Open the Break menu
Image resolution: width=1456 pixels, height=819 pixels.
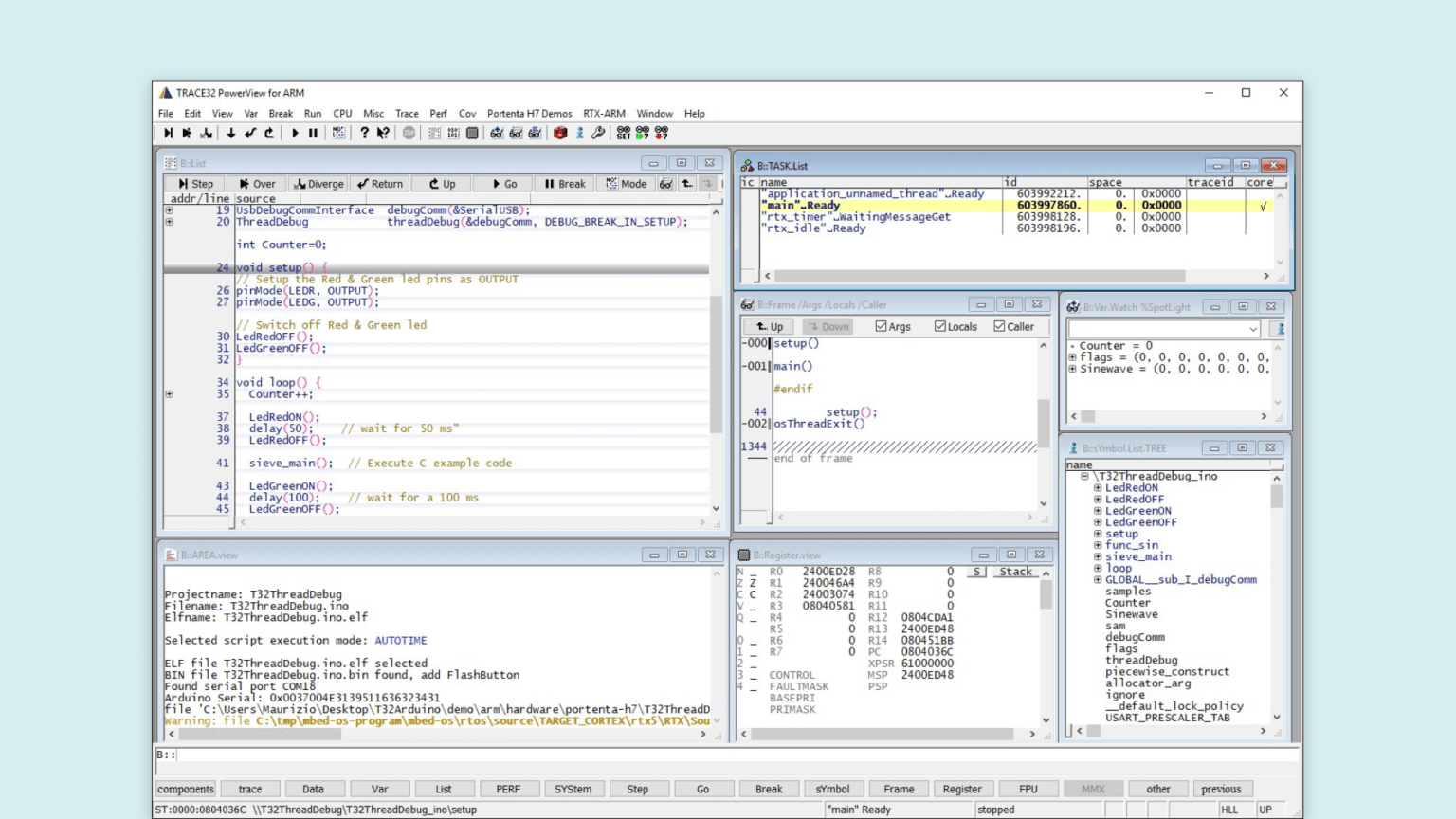coord(281,114)
